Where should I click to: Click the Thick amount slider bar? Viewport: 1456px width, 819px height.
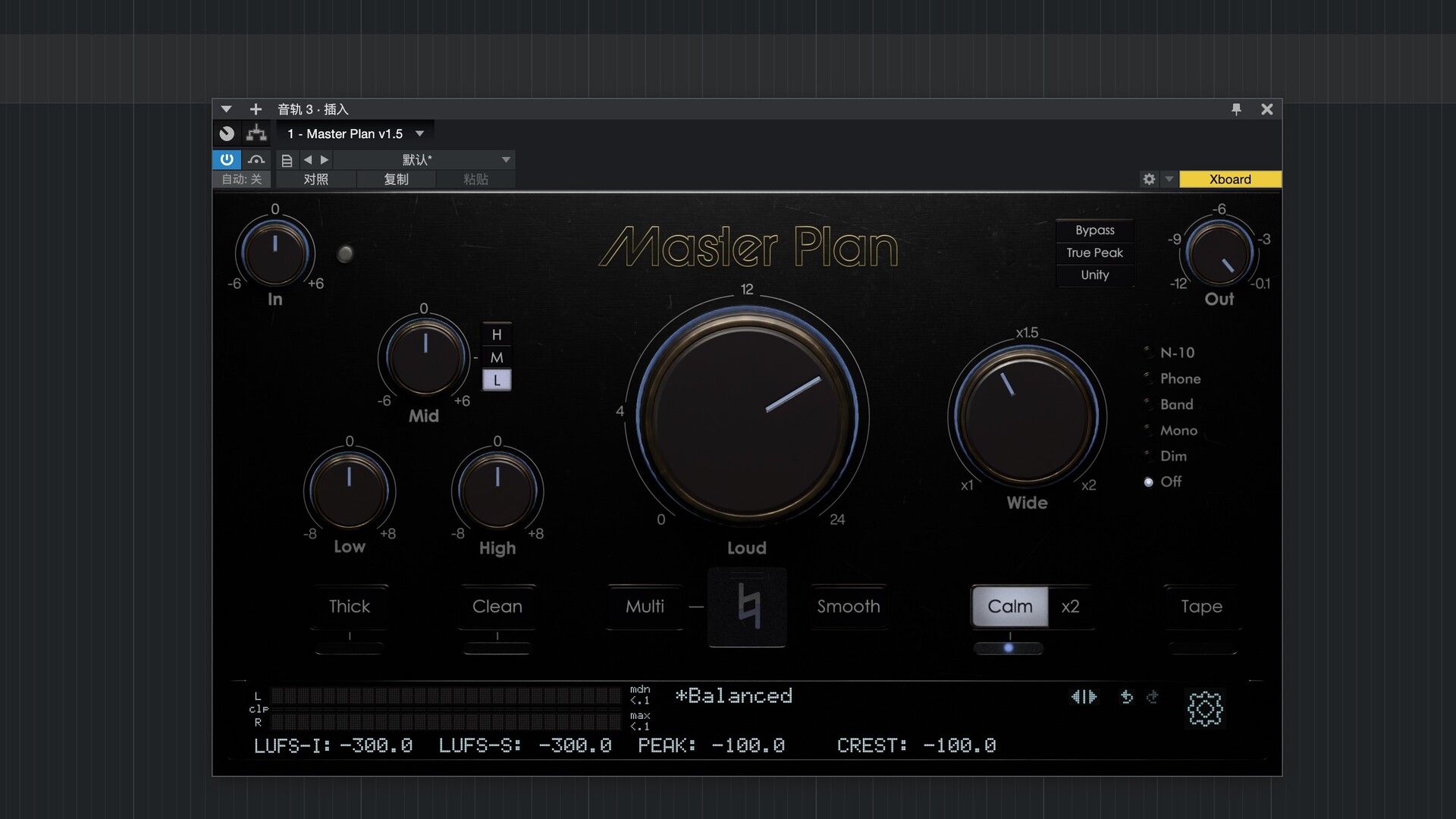(350, 648)
